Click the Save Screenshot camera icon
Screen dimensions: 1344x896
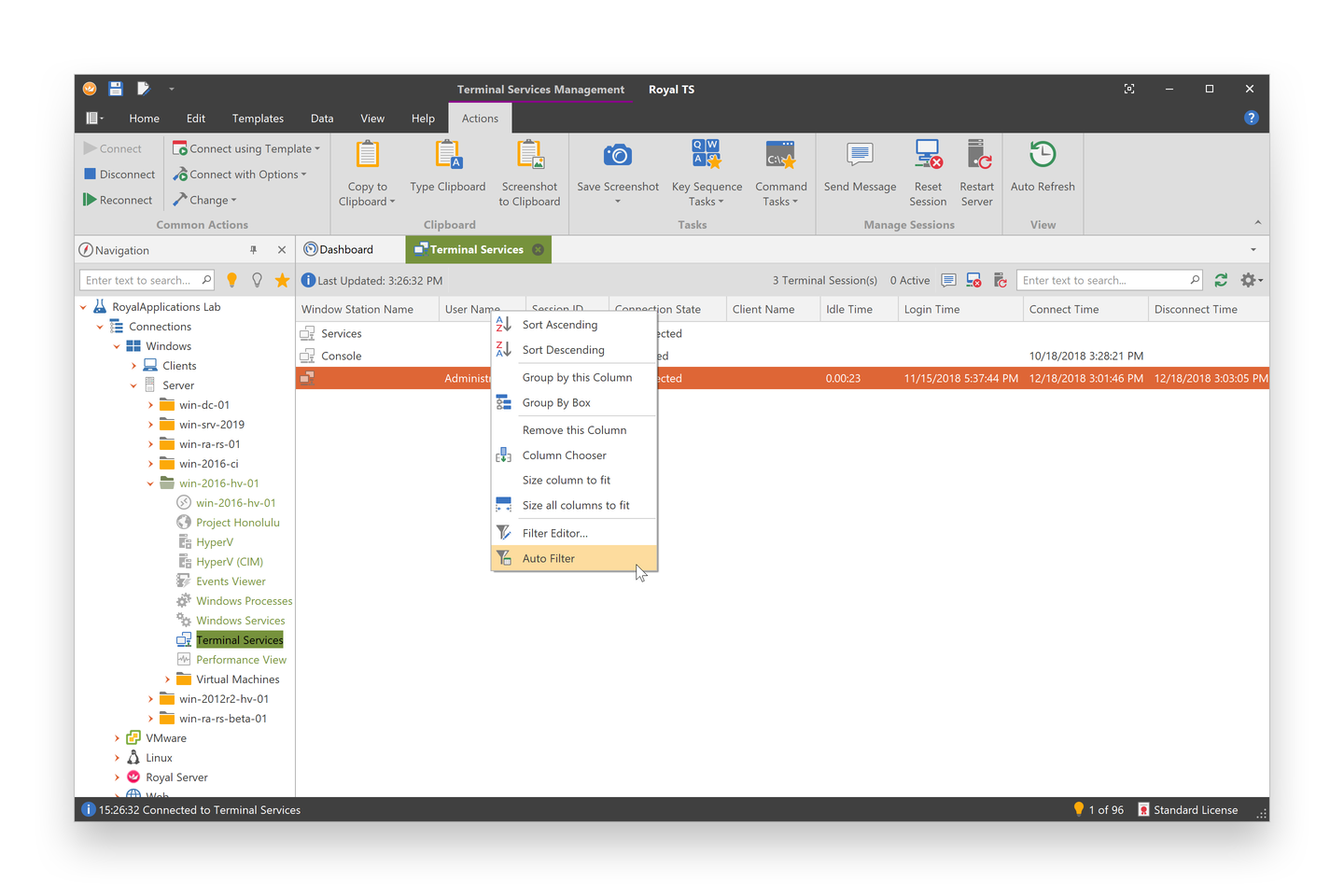coord(617,156)
